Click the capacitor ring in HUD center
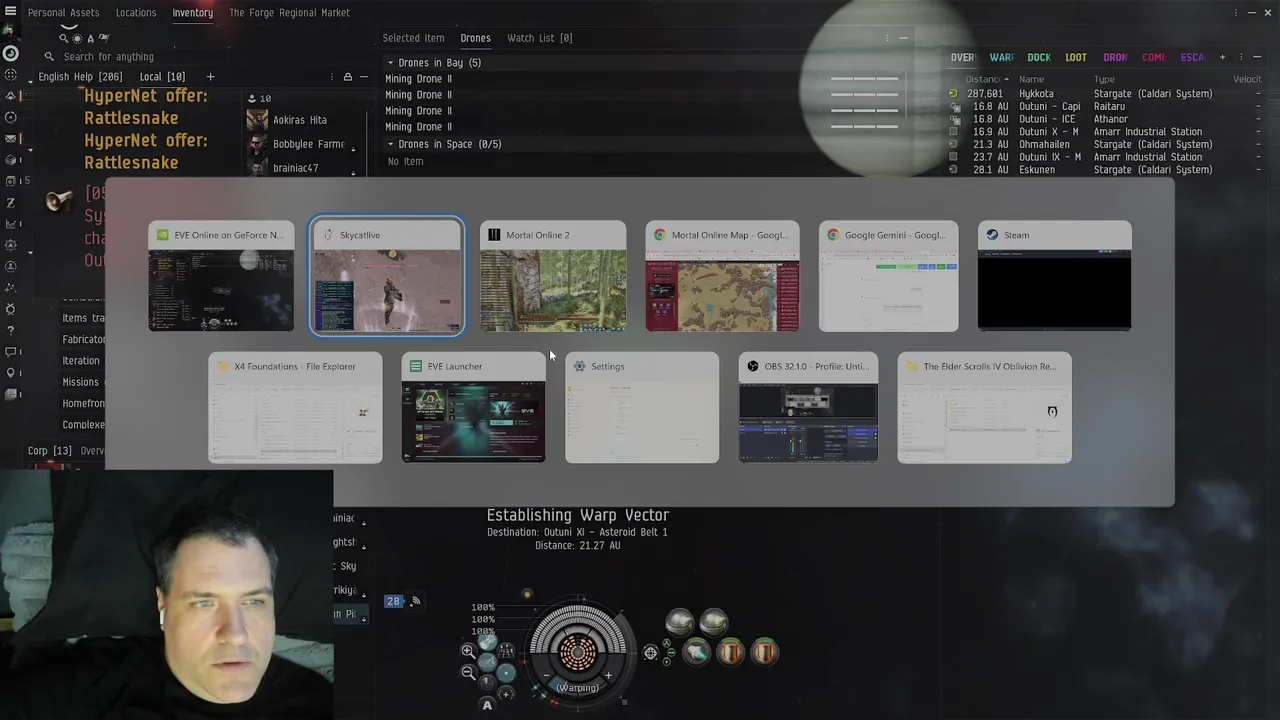This screenshot has width=1280, height=720. pos(577,652)
